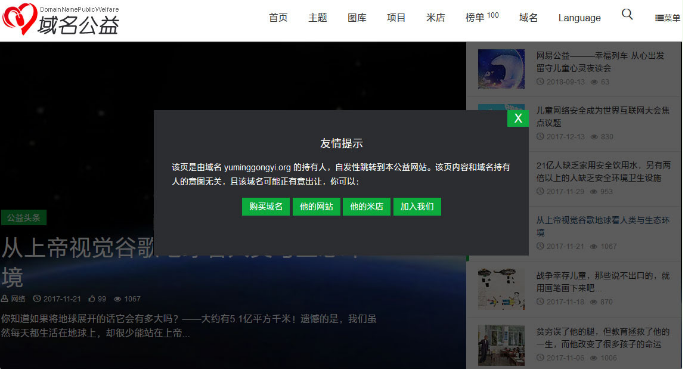Open the 网易公益 幸福列车 article
683x369 pixels.
[600, 62]
